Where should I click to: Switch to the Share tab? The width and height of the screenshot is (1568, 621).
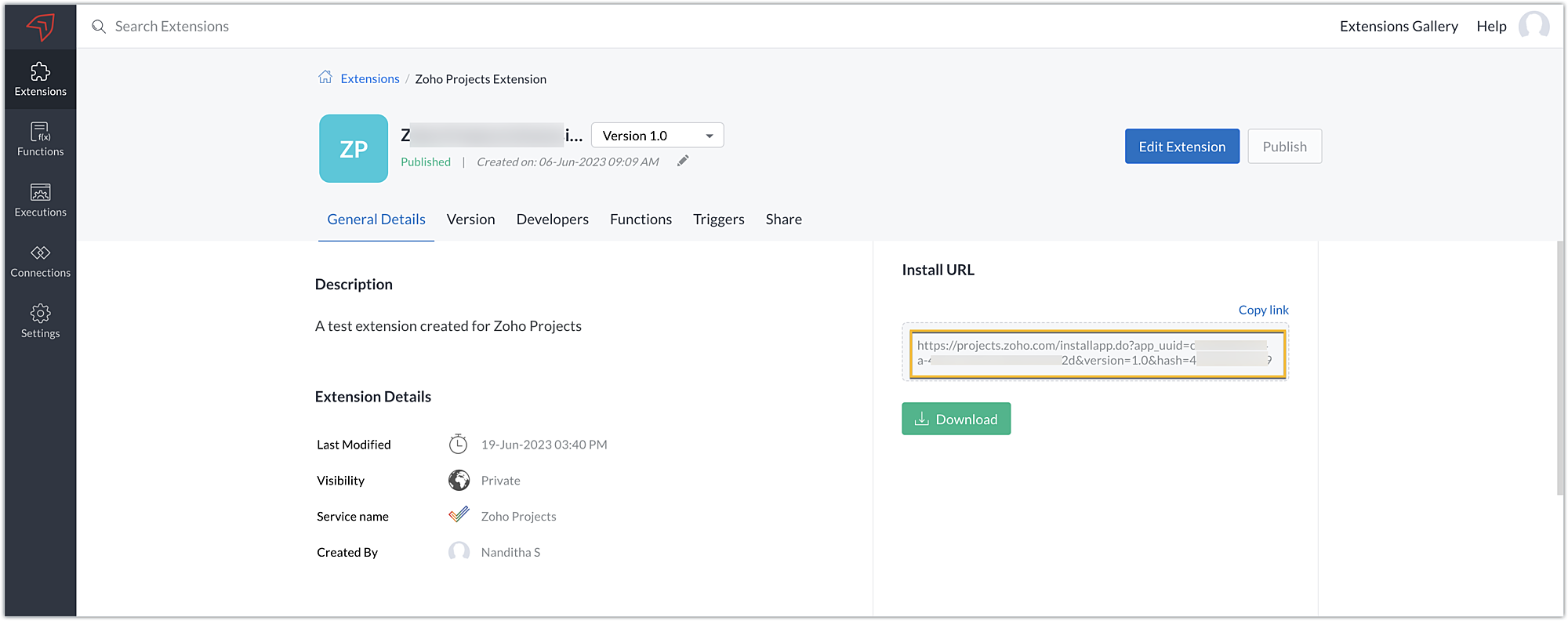[783, 220]
